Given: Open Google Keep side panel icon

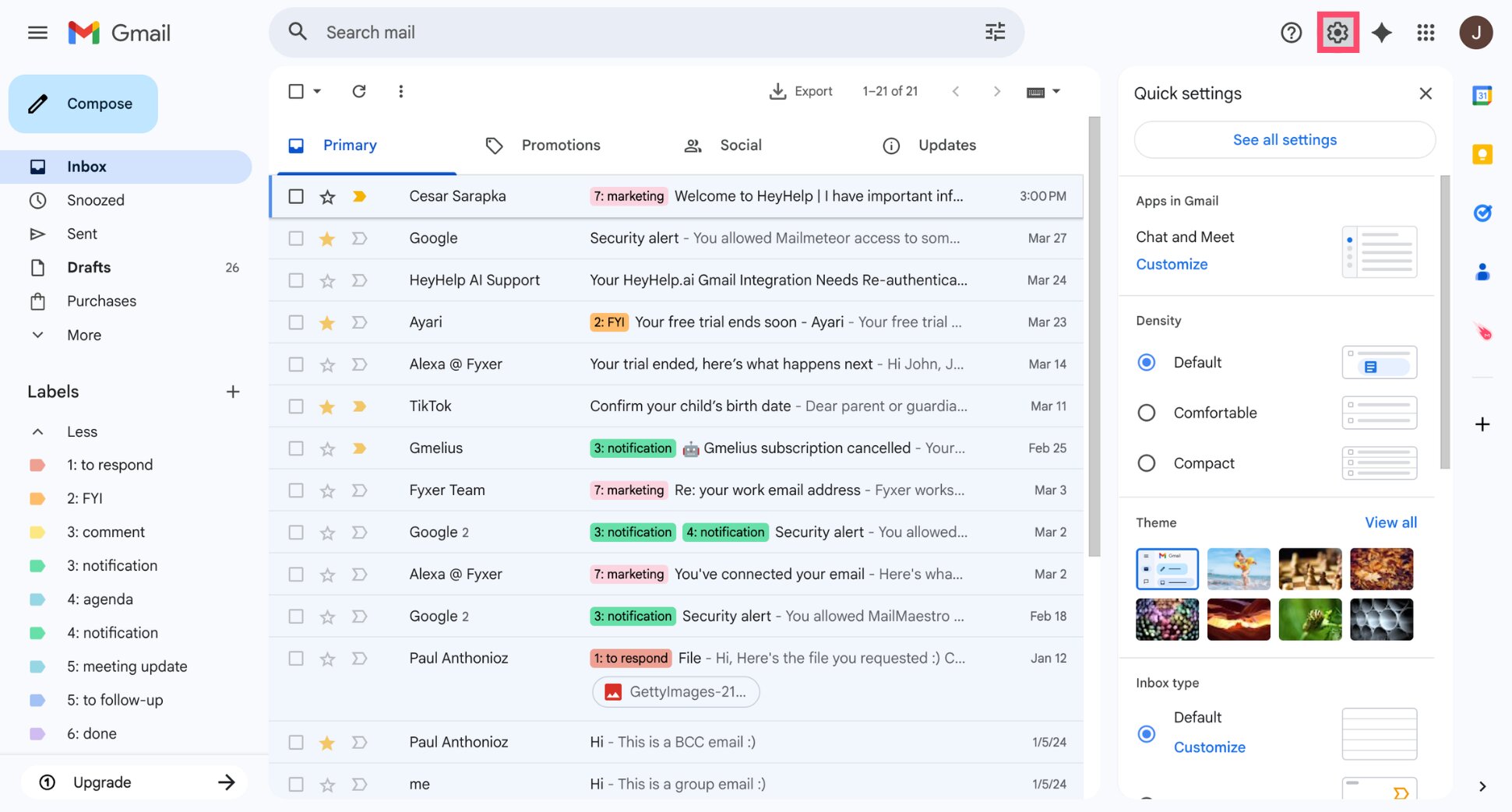Looking at the screenshot, I should tap(1482, 154).
